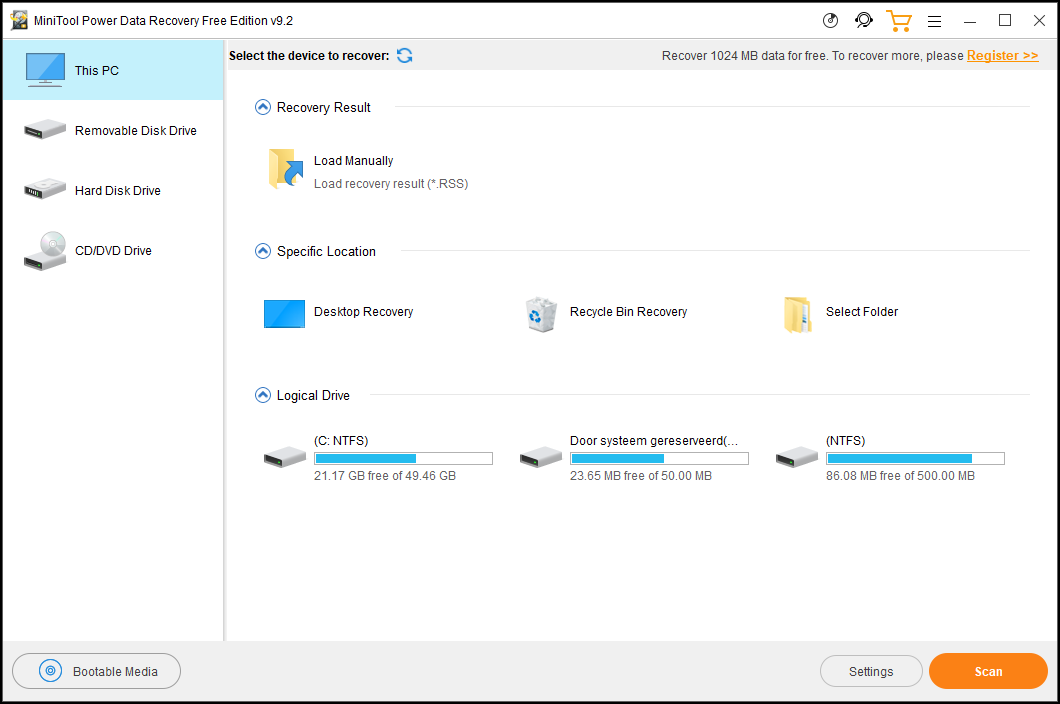Click the refresh device list icon
This screenshot has width=1060, height=704.
tap(404, 55)
